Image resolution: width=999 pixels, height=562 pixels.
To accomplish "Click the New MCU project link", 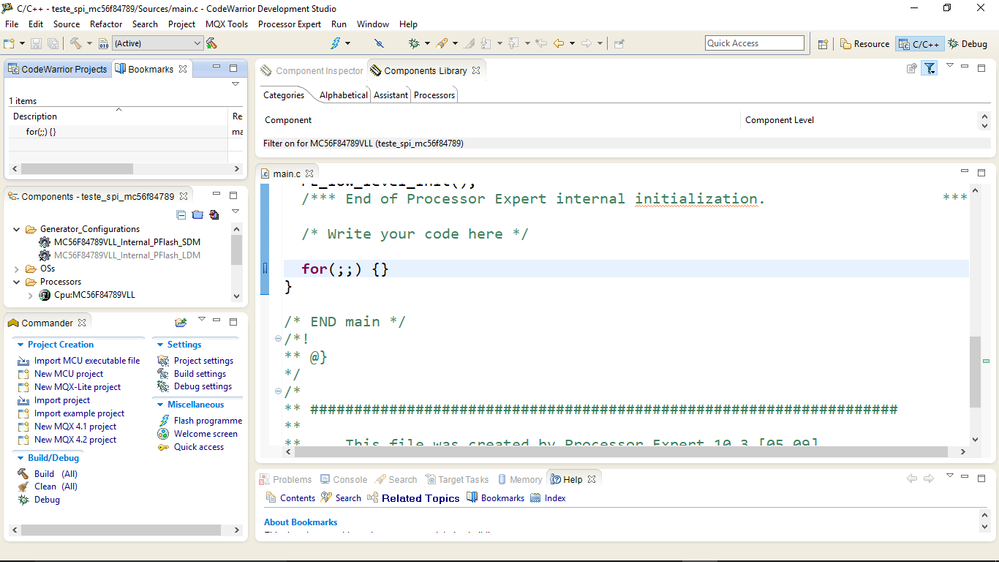I will pos(68,374).
